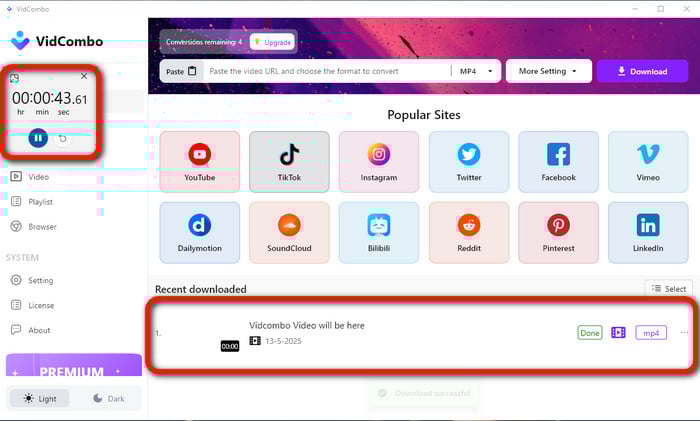Open the Playlist section in sidebar
This screenshot has width=700, height=421.
click(x=32, y=202)
